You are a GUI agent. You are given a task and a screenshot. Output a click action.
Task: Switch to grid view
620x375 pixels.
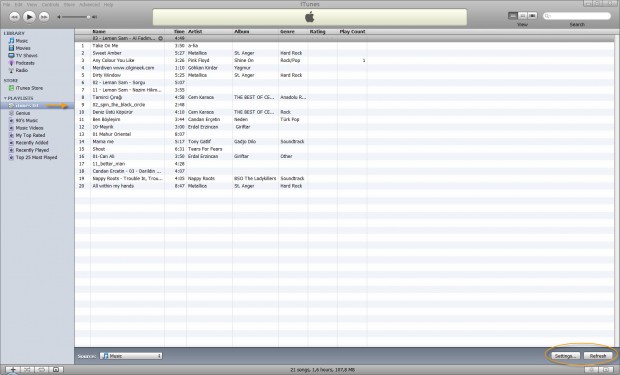coord(522,15)
